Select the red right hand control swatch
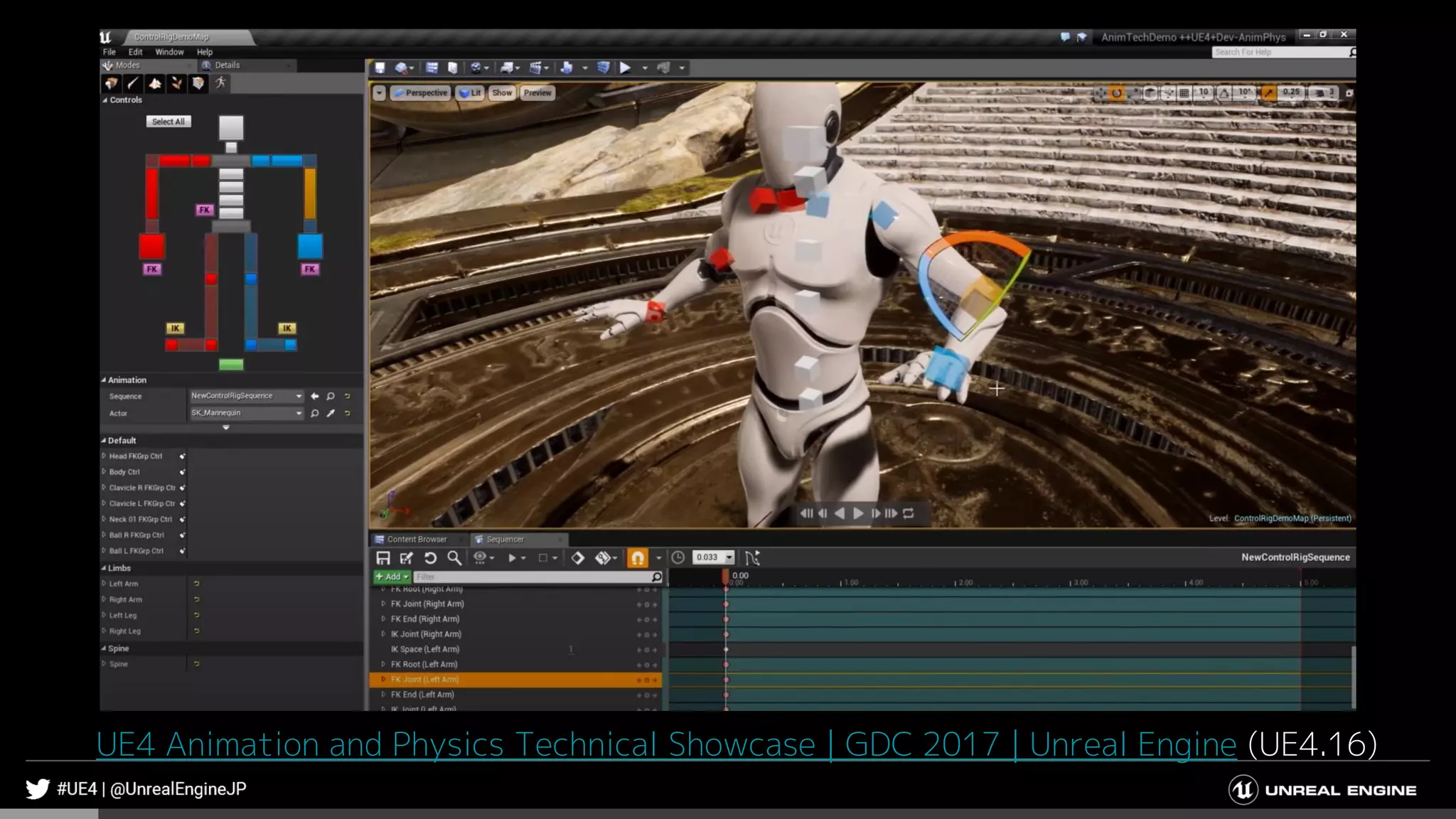This screenshot has height=819, width=1456. click(151, 247)
